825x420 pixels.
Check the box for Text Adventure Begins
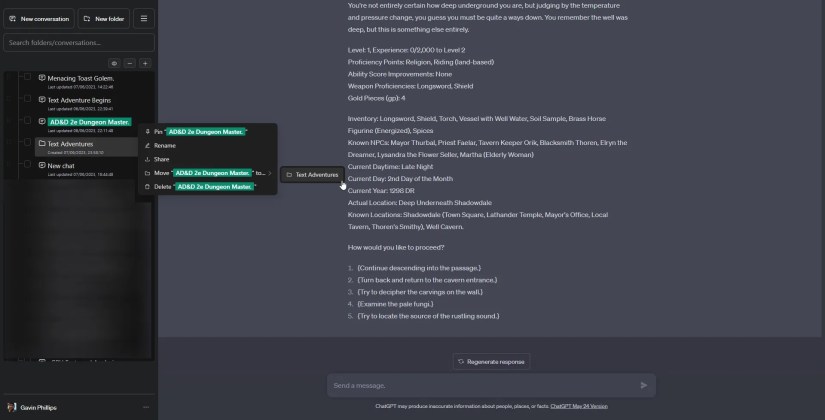coord(27,98)
